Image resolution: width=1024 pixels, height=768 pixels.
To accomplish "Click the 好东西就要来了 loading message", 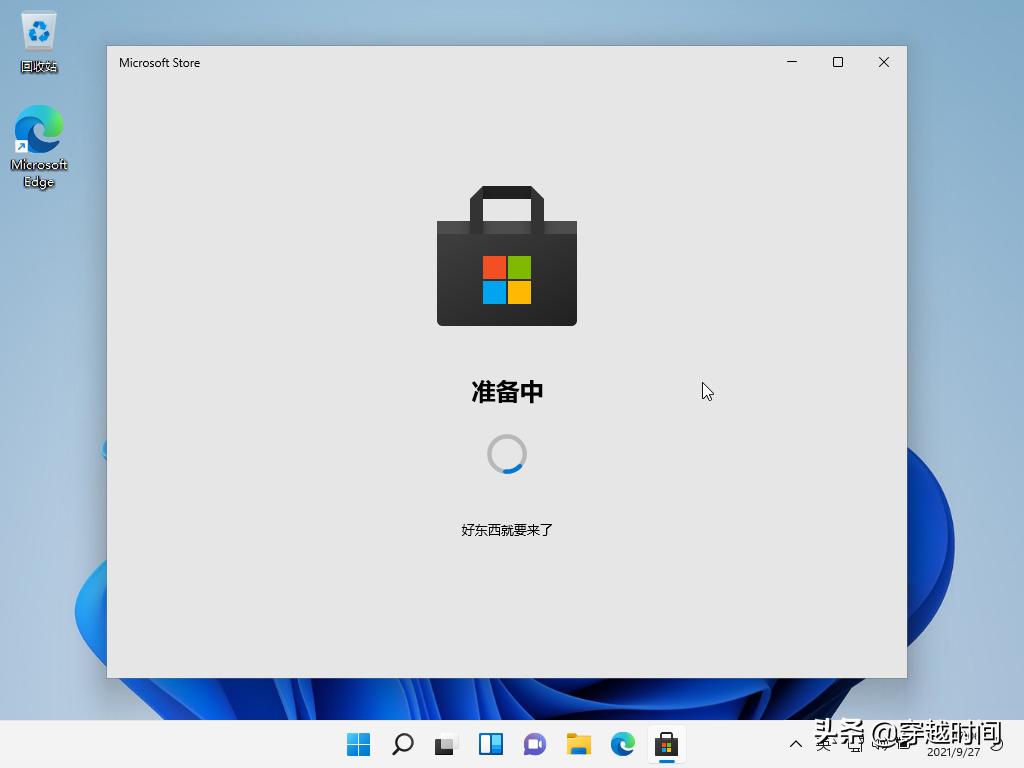I will point(506,529).
